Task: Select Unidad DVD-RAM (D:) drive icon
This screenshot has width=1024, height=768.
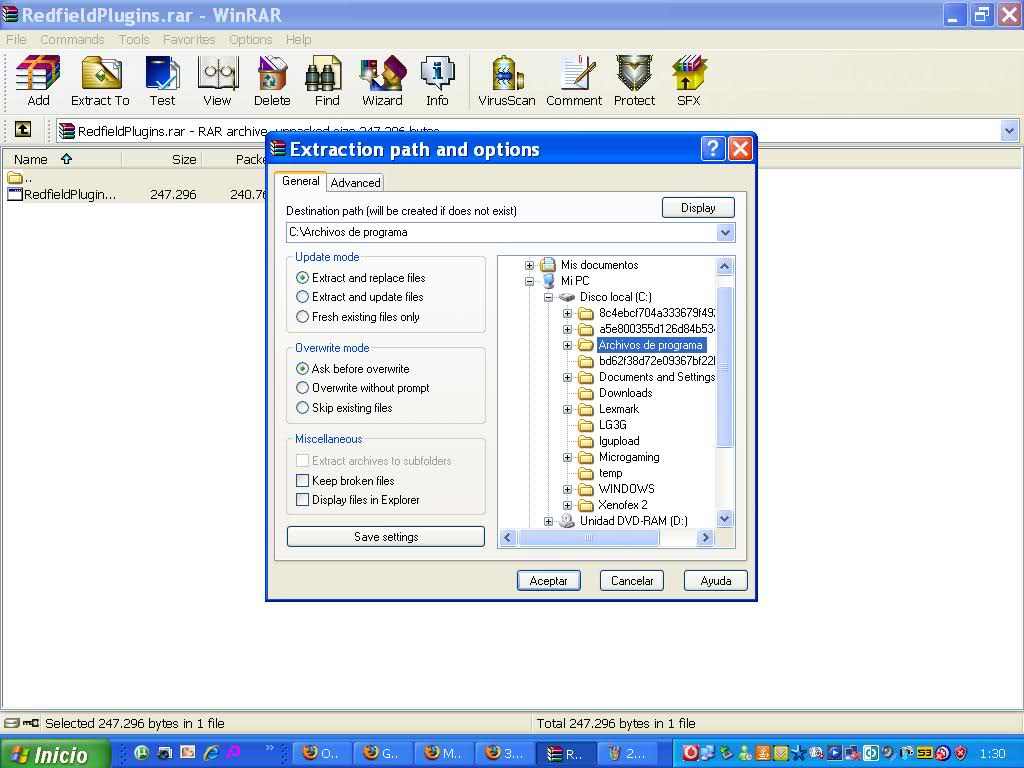Action: pyautogui.click(x=567, y=520)
